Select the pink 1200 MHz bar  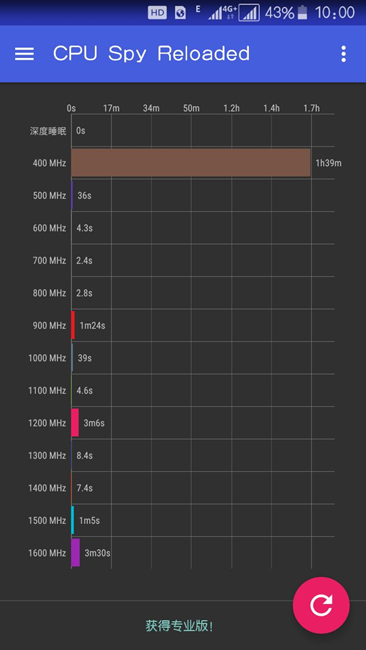pos(75,422)
